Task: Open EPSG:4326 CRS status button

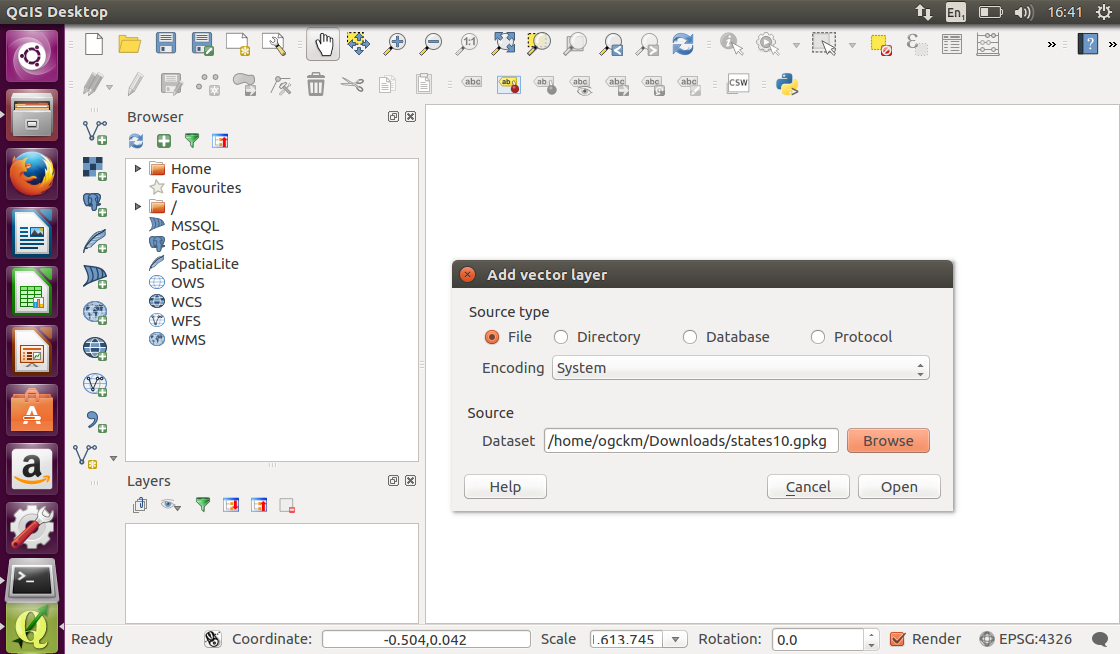Action: pos(1026,639)
